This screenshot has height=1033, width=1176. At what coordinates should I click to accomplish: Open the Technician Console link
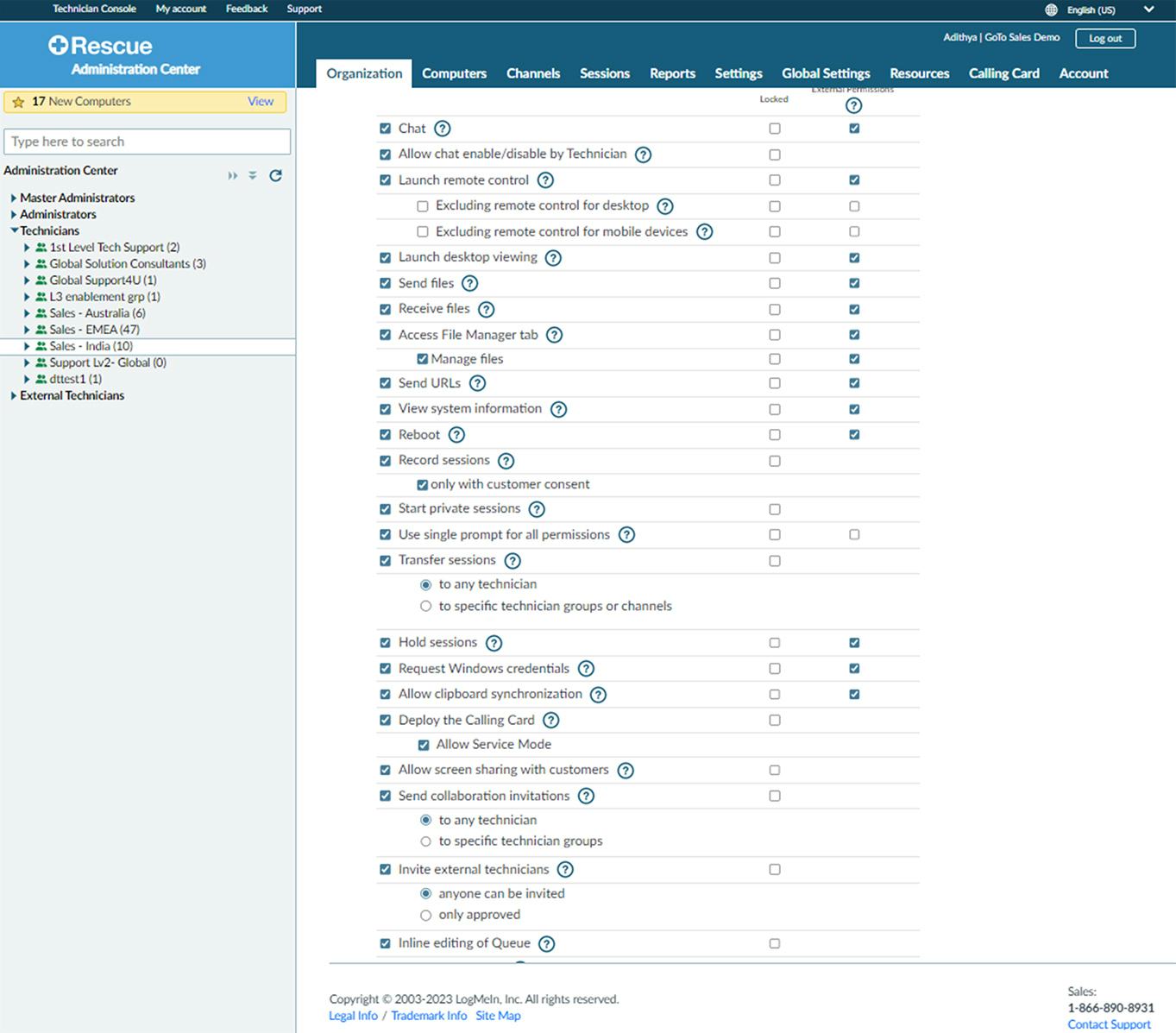(94, 9)
